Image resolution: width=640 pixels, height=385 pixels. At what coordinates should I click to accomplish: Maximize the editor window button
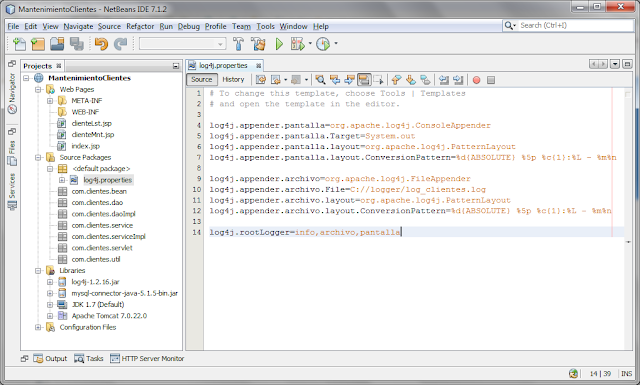627,64
